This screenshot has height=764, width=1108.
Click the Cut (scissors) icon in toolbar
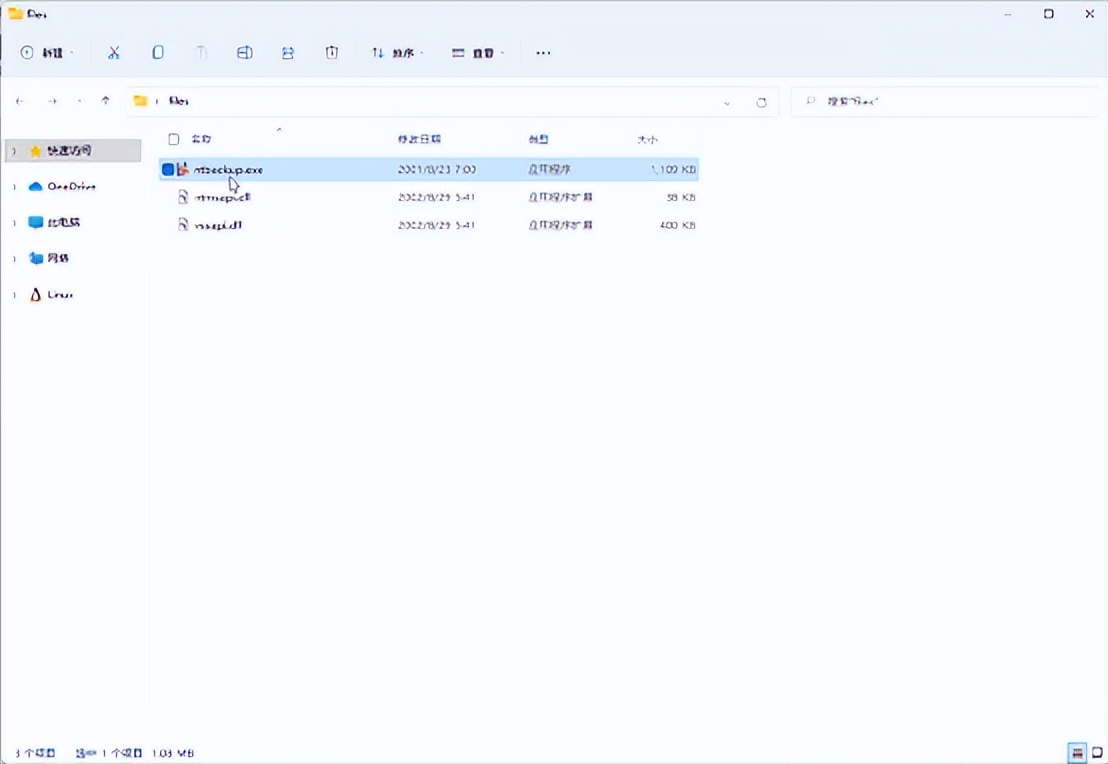click(x=113, y=52)
